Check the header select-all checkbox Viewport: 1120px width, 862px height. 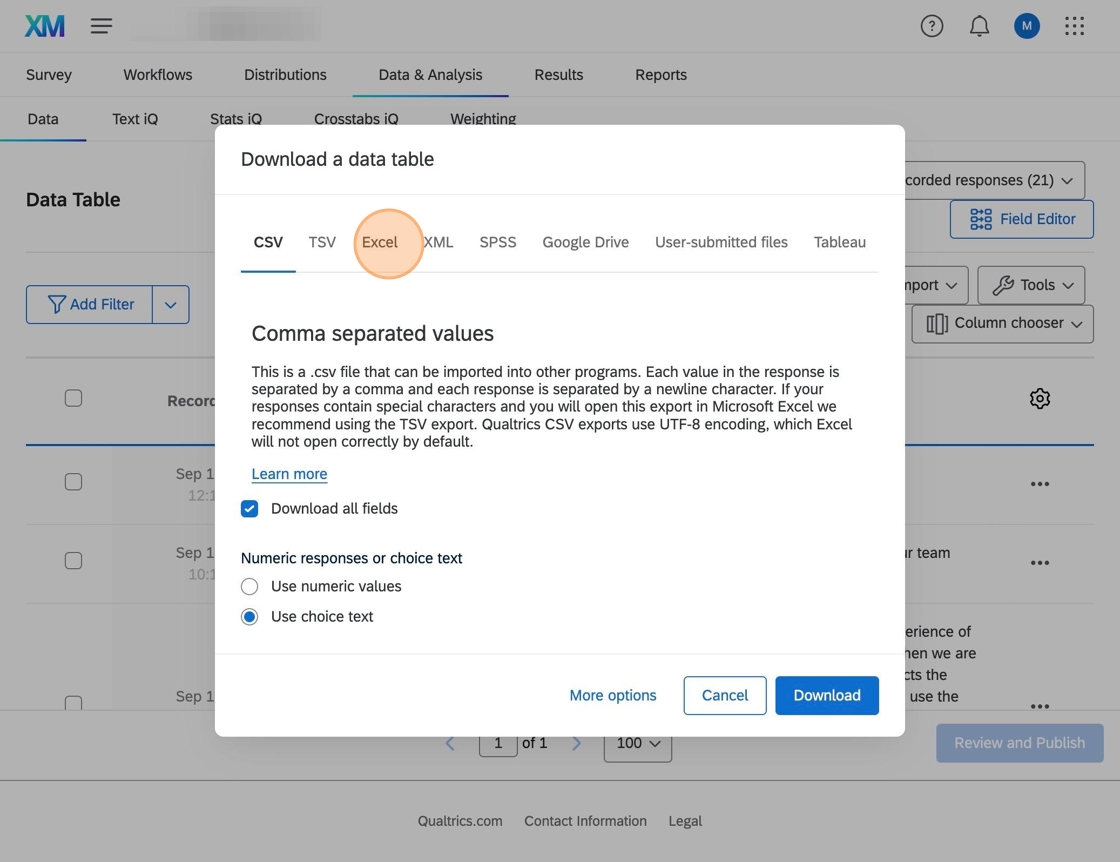pos(73,398)
